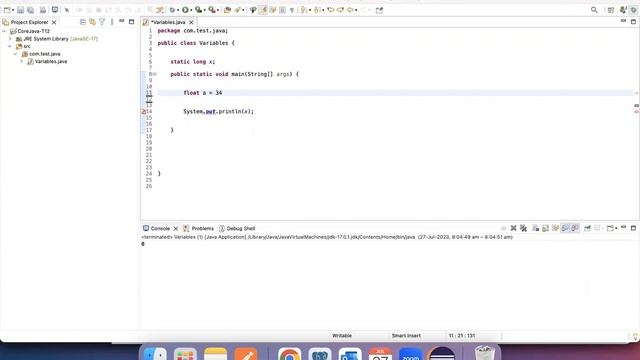Remove all terminated launches double-X icon
The image size is (640, 360).
click(x=523, y=228)
